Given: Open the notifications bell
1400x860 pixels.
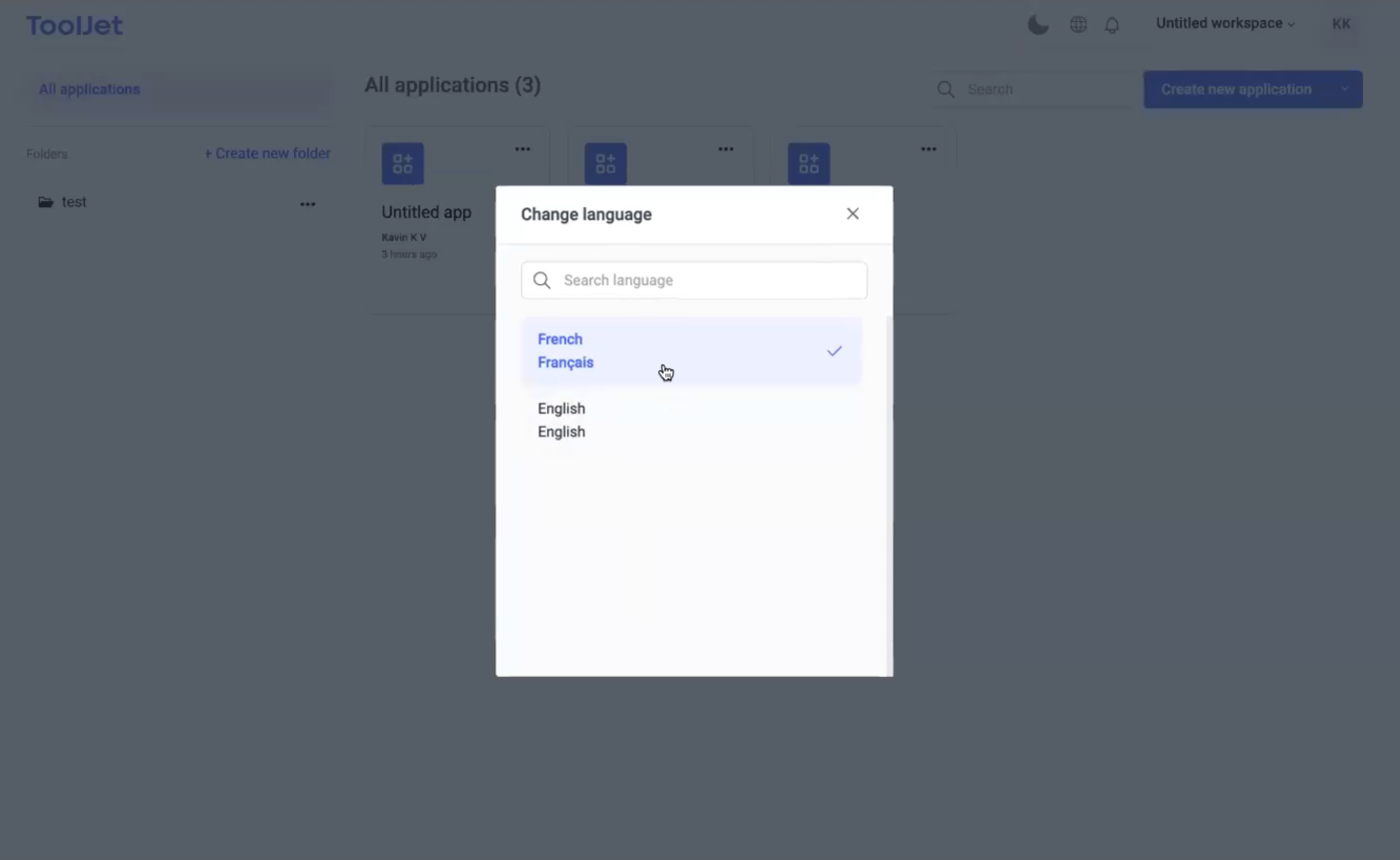Looking at the screenshot, I should tap(1112, 25).
